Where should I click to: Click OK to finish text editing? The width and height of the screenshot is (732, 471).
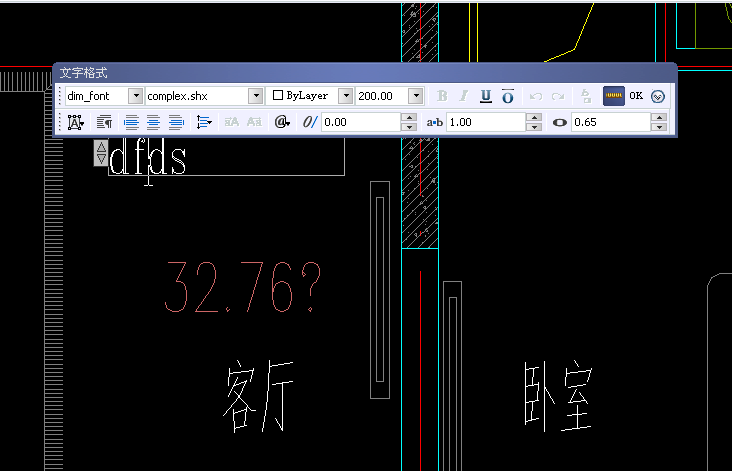coord(636,96)
